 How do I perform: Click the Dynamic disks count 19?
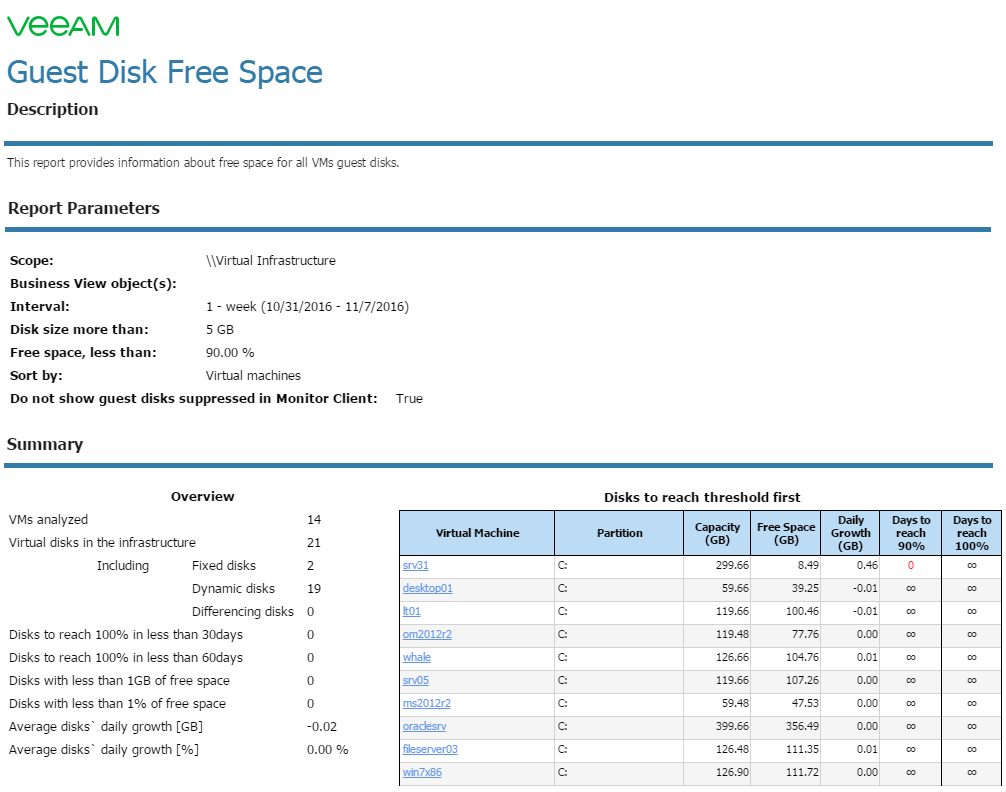coord(314,589)
